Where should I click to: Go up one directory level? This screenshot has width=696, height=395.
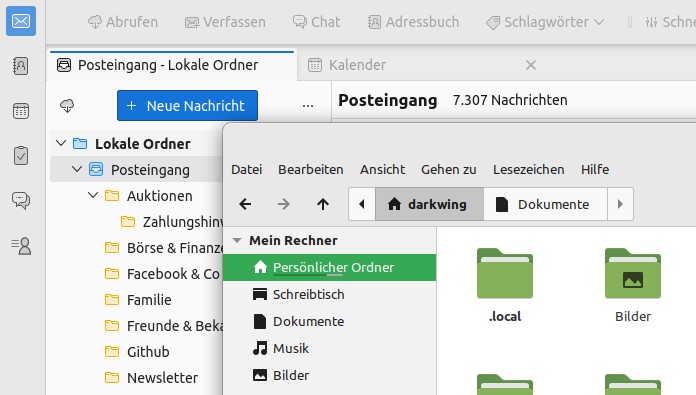coord(323,204)
